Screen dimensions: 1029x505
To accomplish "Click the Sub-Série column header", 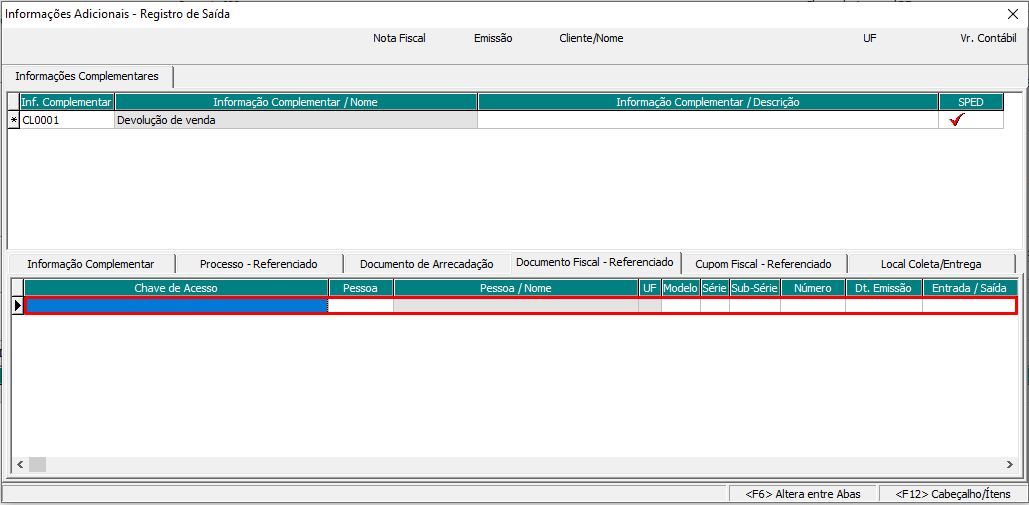I will pos(755,288).
